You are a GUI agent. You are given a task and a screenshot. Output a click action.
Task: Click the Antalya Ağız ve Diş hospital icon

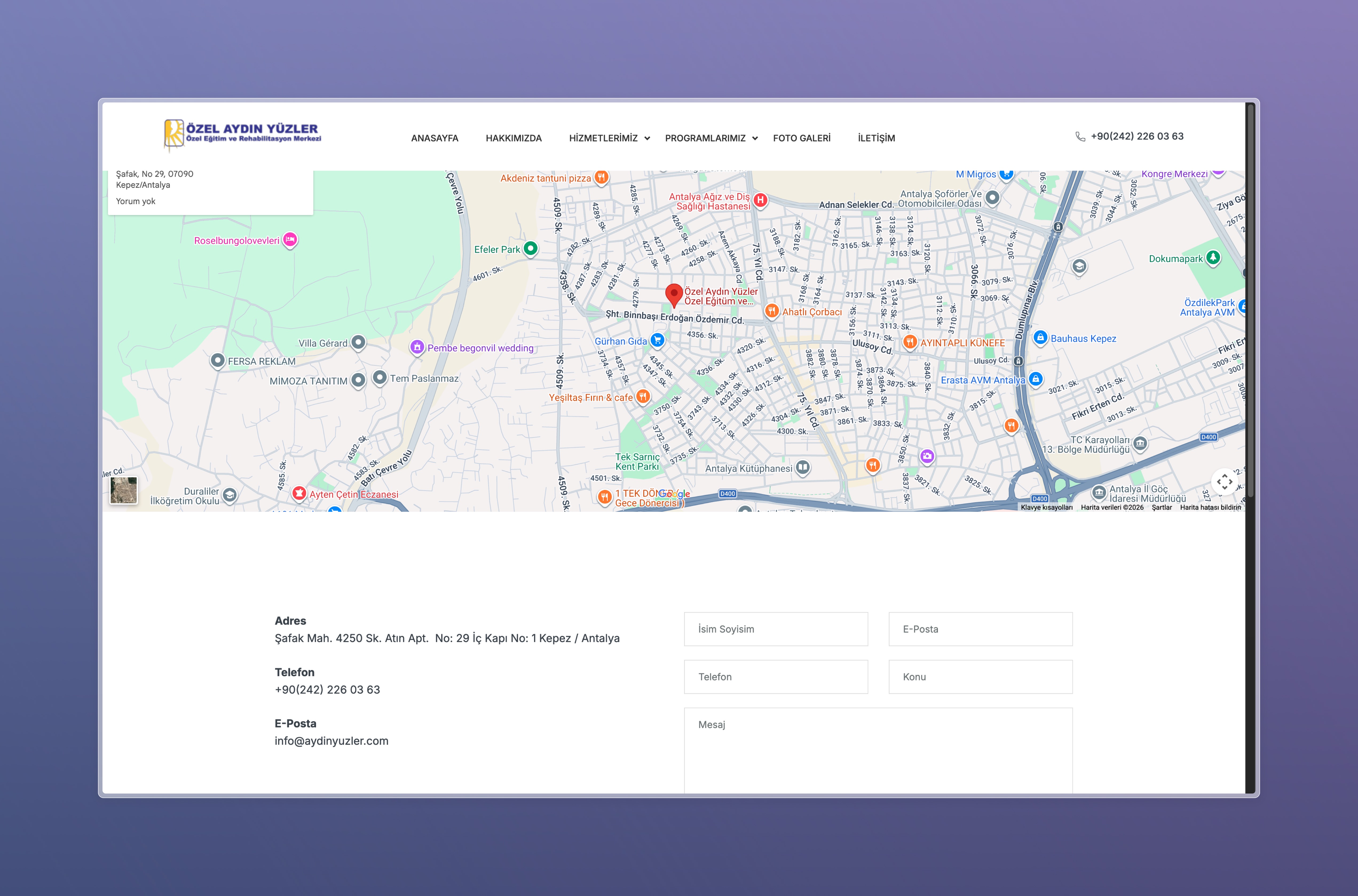point(760,200)
